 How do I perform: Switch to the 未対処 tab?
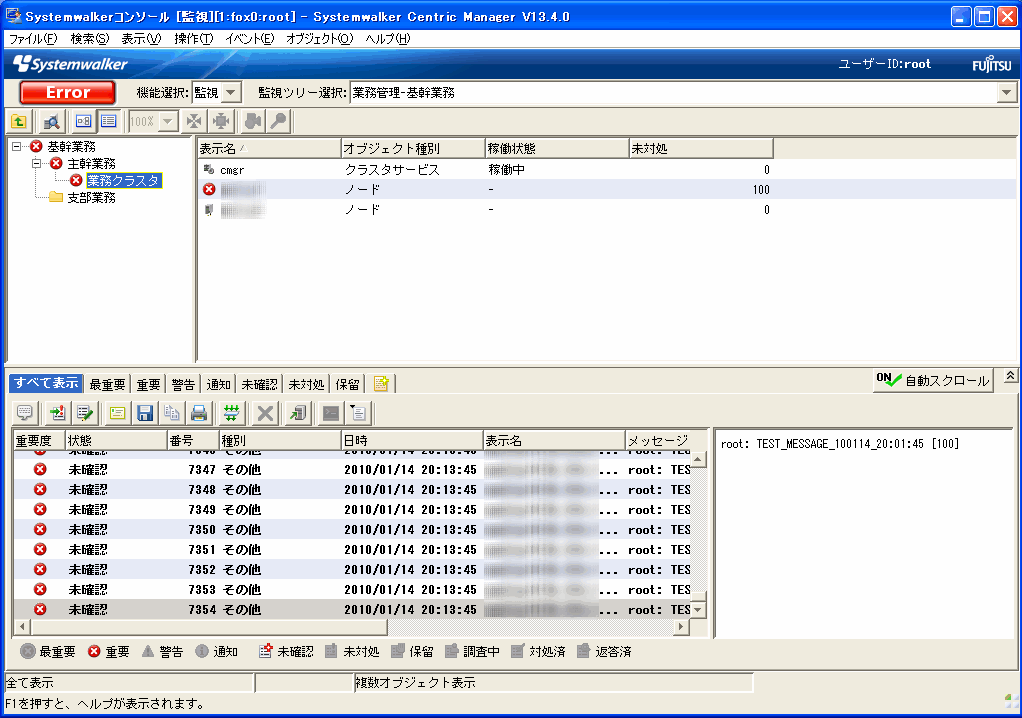[x=306, y=384]
